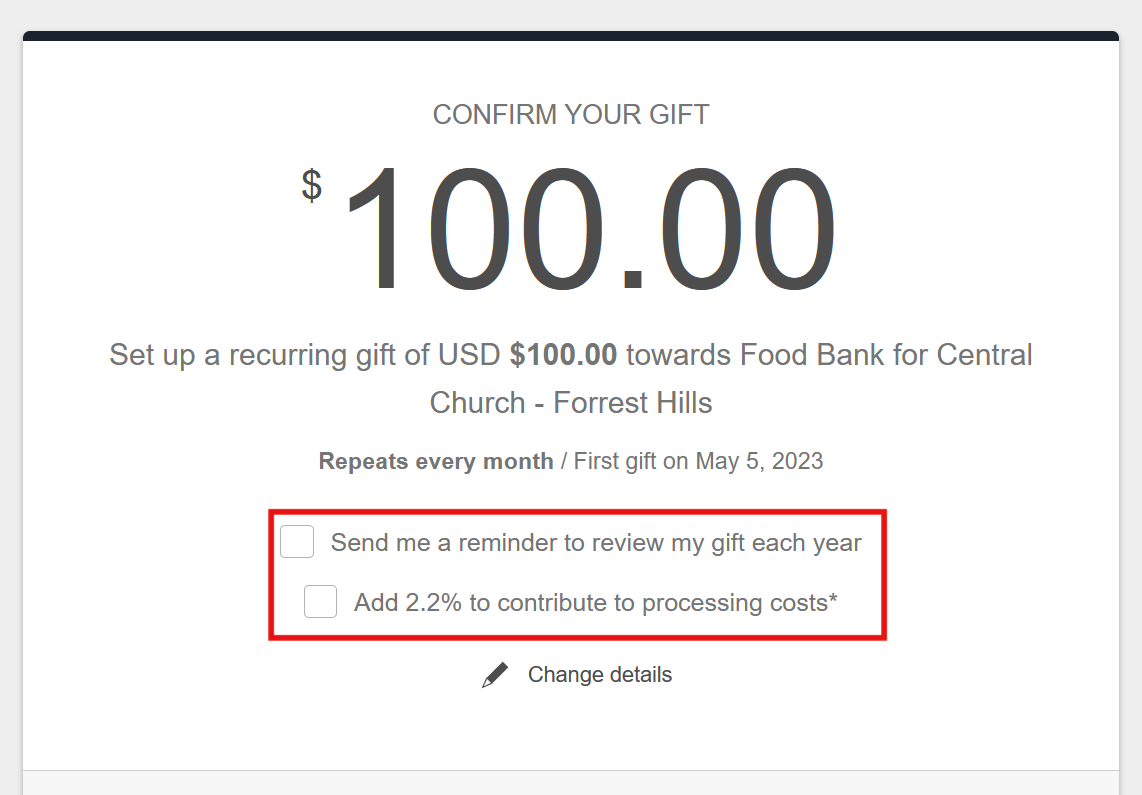Click the dark bar above the card
This screenshot has height=795, width=1142.
coord(571,35)
